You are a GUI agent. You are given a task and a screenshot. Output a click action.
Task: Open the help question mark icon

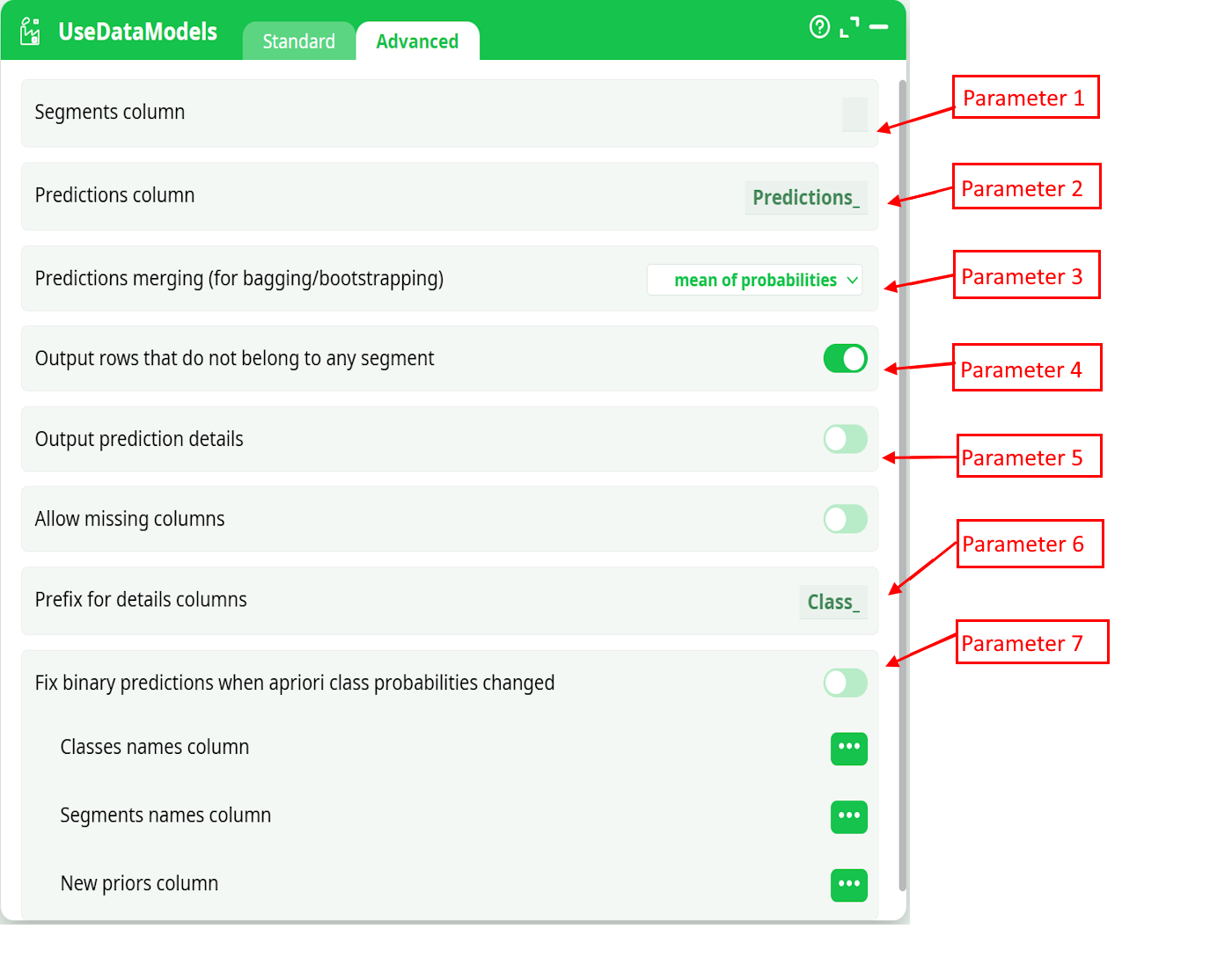pos(819,27)
